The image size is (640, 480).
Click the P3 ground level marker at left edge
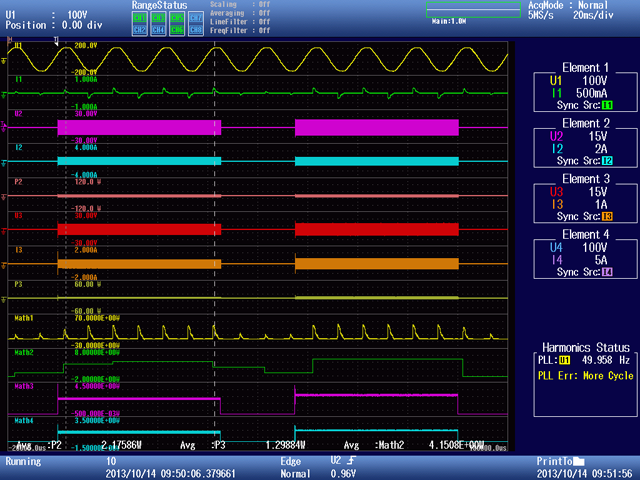(4, 300)
